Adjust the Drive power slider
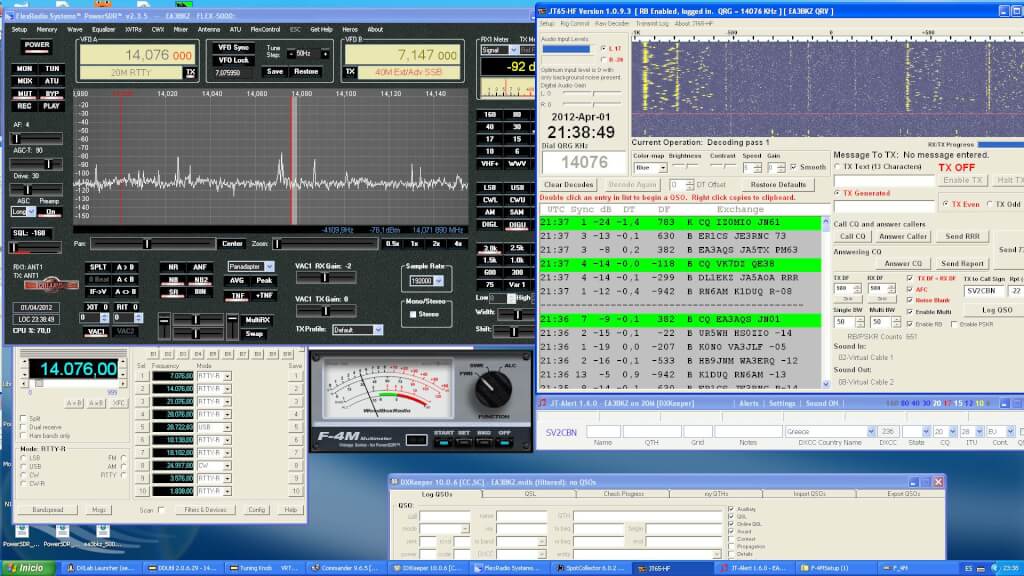The image size is (1024, 576). 37,189
